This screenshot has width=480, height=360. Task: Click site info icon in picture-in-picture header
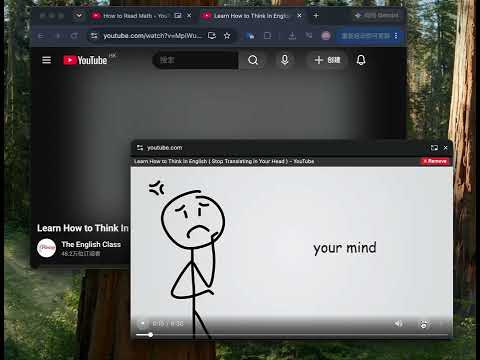pyautogui.click(x=140, y=148)
